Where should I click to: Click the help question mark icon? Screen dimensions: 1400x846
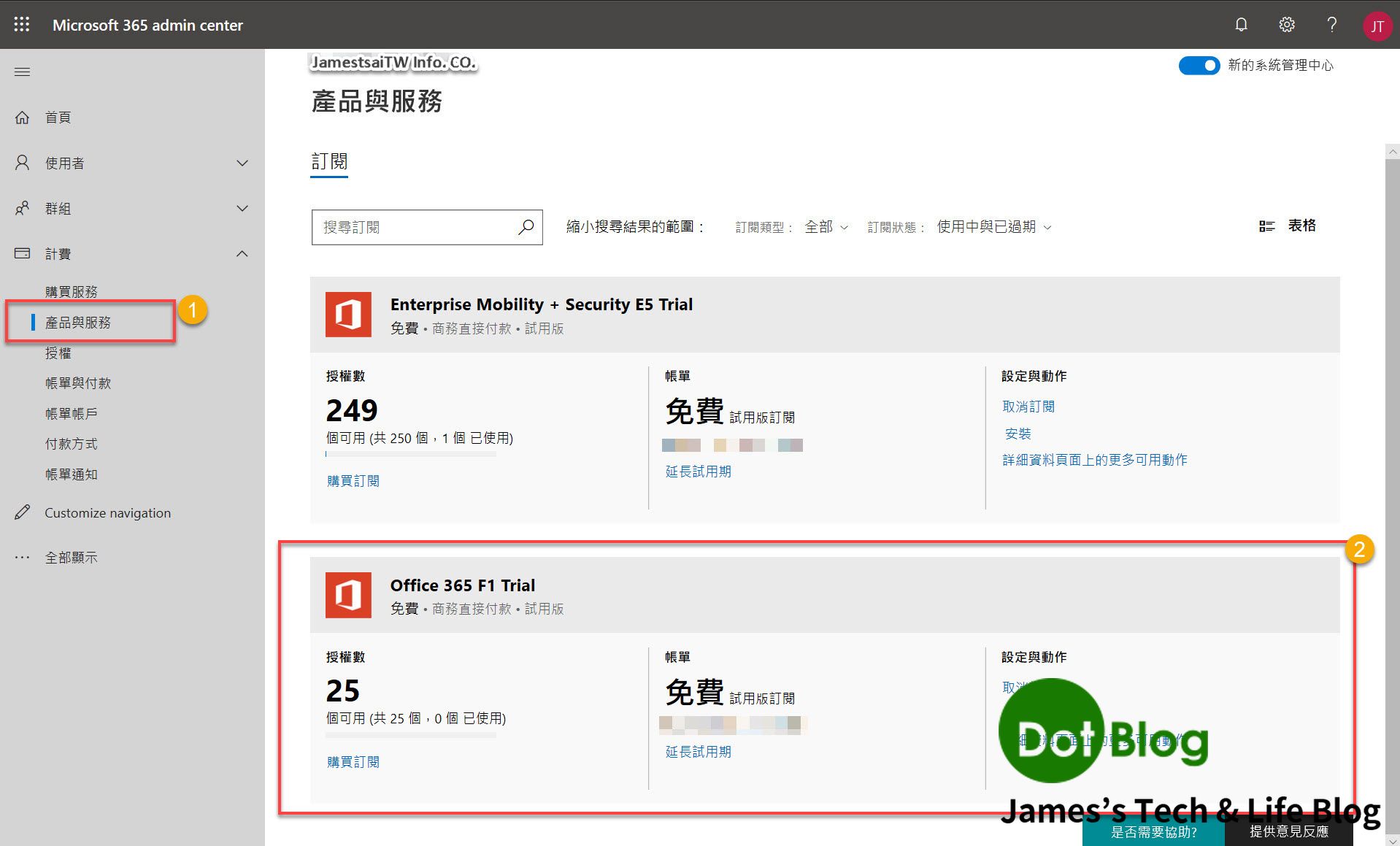pyautogui.click(x=1332, y=25)
